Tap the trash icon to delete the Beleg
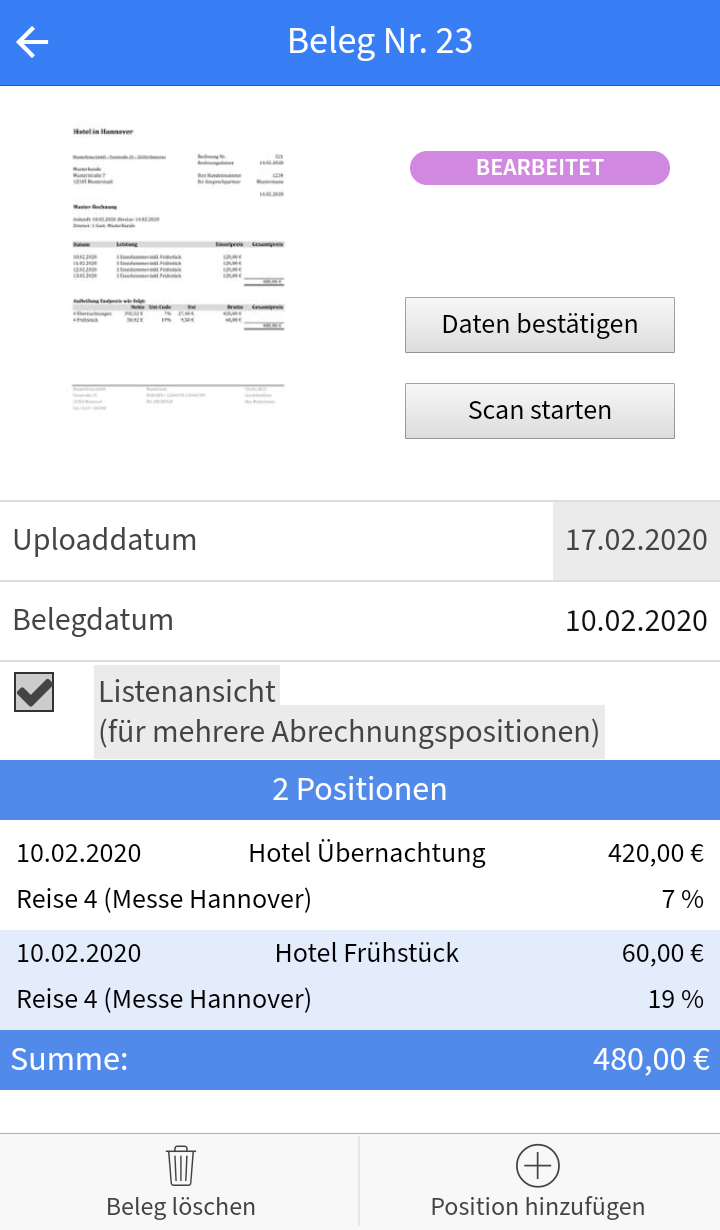720x1230 pixels. [180, 1165]
